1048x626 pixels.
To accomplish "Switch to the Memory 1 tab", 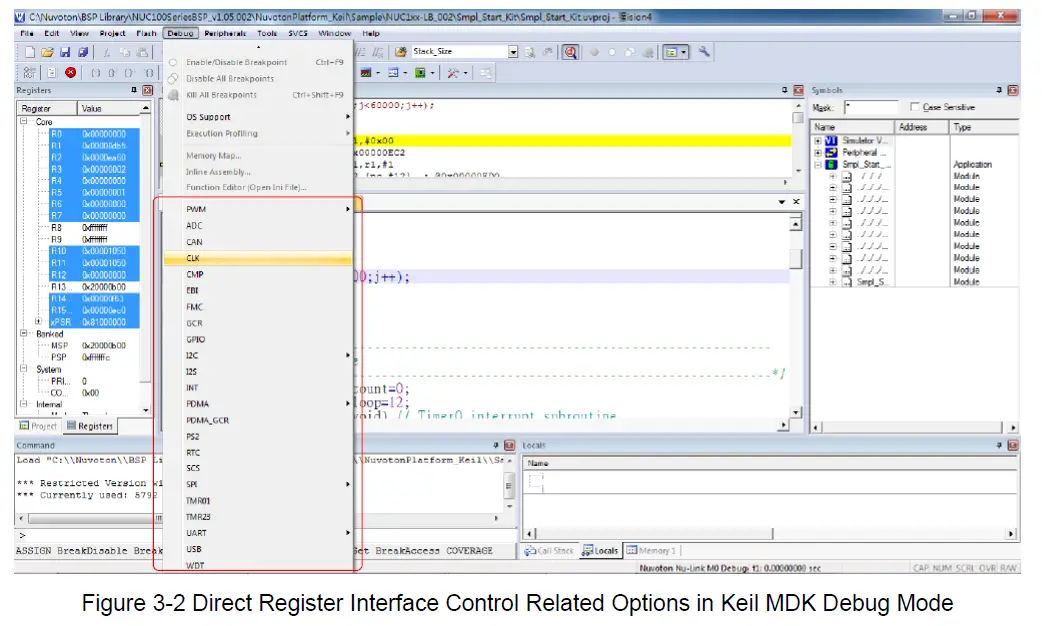I will click(650, 550).
